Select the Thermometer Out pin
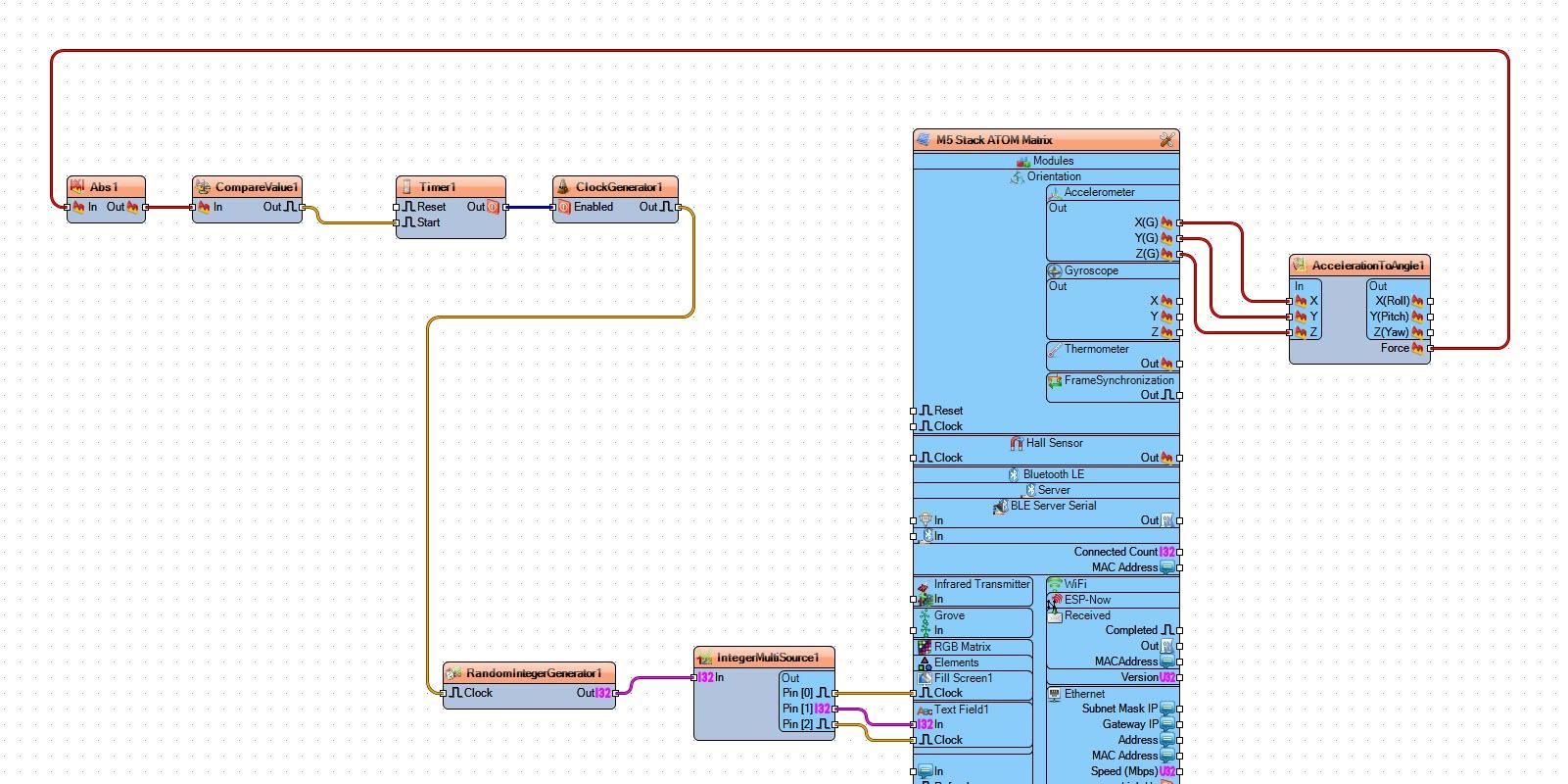The height and width of the screenshot is (784, 1568). pyautogui.click(x=1180, y=364)
